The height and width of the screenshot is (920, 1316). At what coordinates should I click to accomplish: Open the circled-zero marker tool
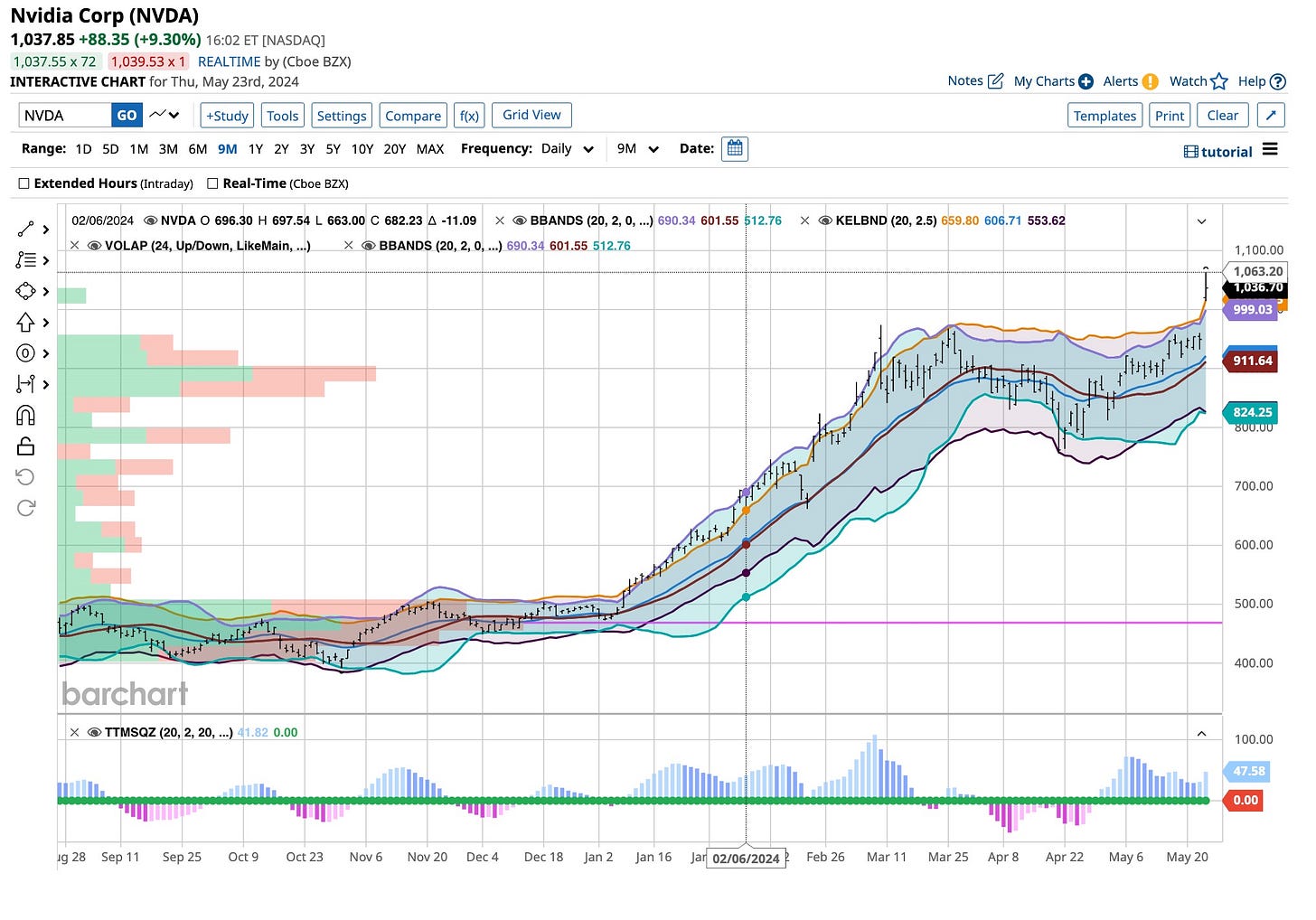coord(25,353)
